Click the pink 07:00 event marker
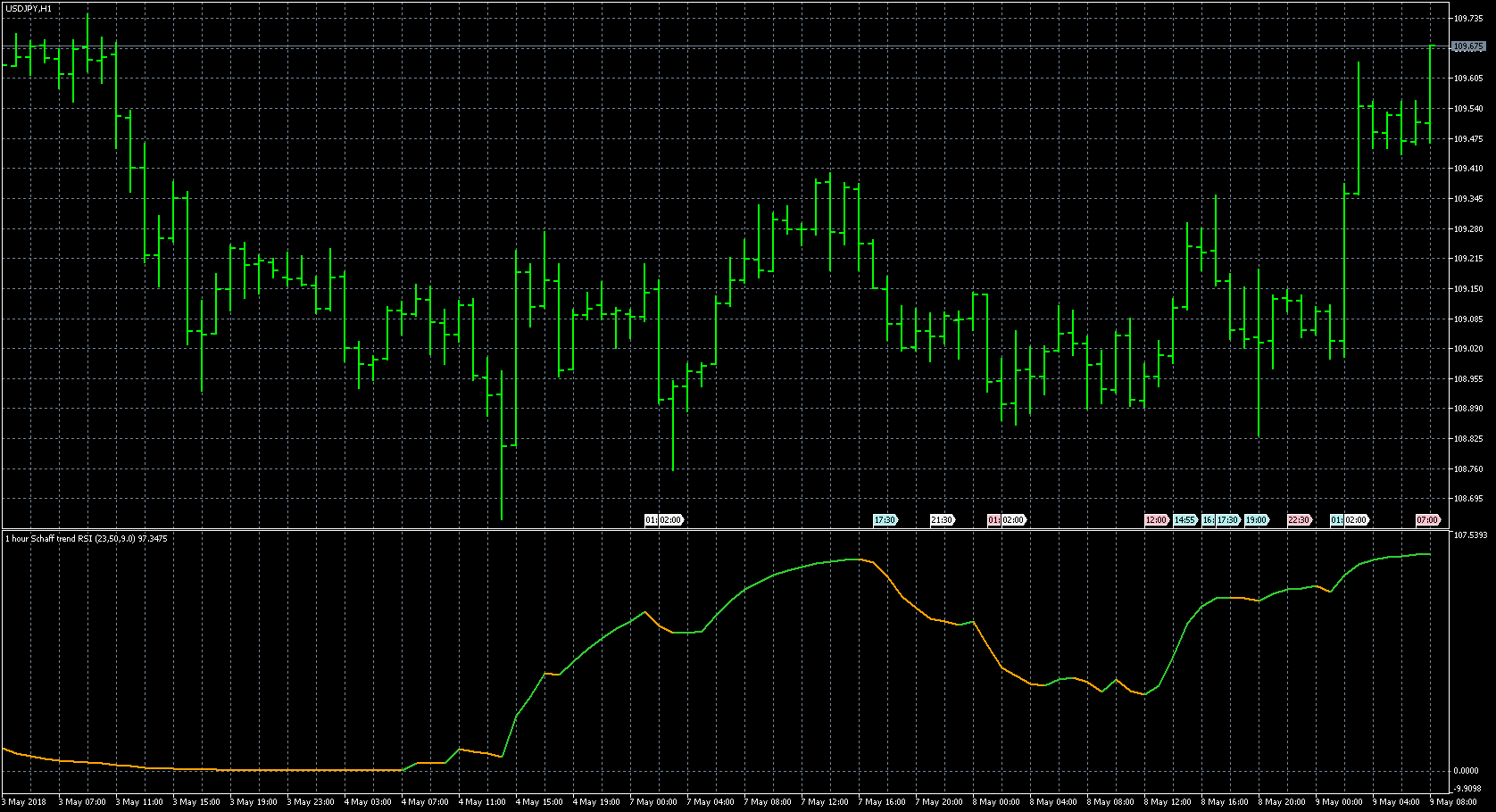Viewport: 1496px width, 812px height. tap(1427, 520)
